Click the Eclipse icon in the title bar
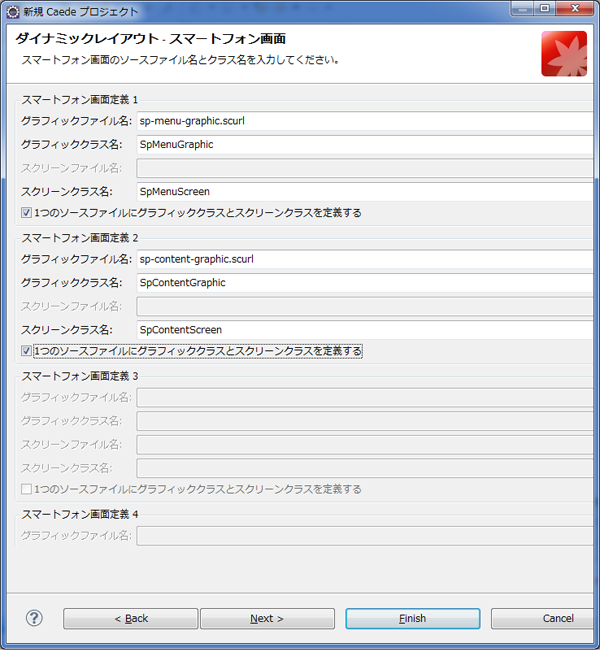600x659 pixels. pyautogui.click(x=13, y=11)
